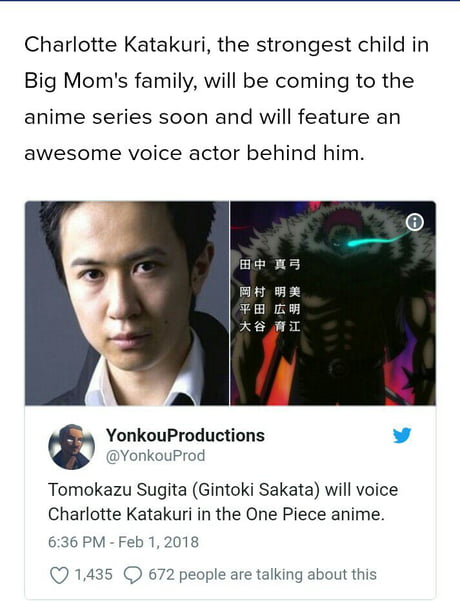Image resolution: width=460 pixels, height=601 pixels.
Task: Click the embedded tweet card footer
Action: point(213,575)
